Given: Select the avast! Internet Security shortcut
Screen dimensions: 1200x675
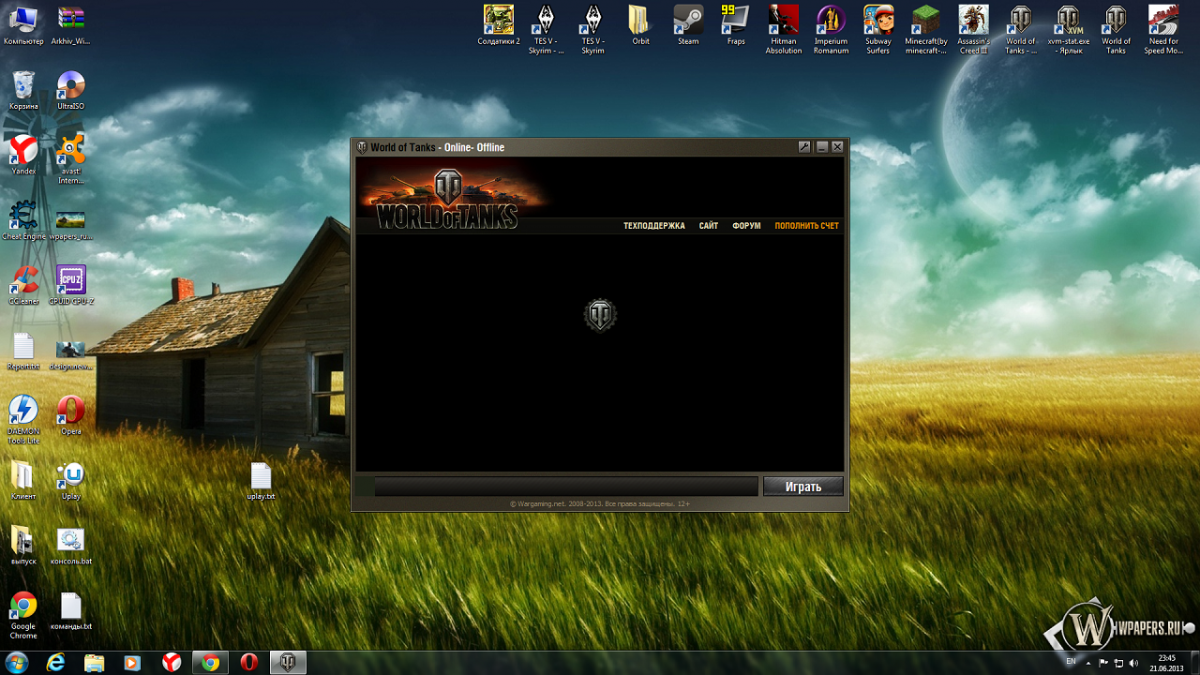Looking at the screenshot, I should point(70,160).
